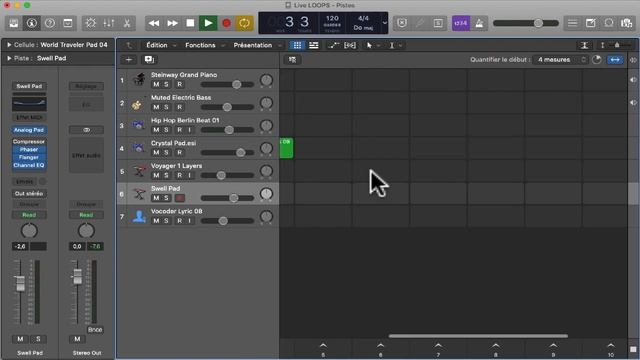Click the add track plus button
The image size is (640, 360).
129,60
